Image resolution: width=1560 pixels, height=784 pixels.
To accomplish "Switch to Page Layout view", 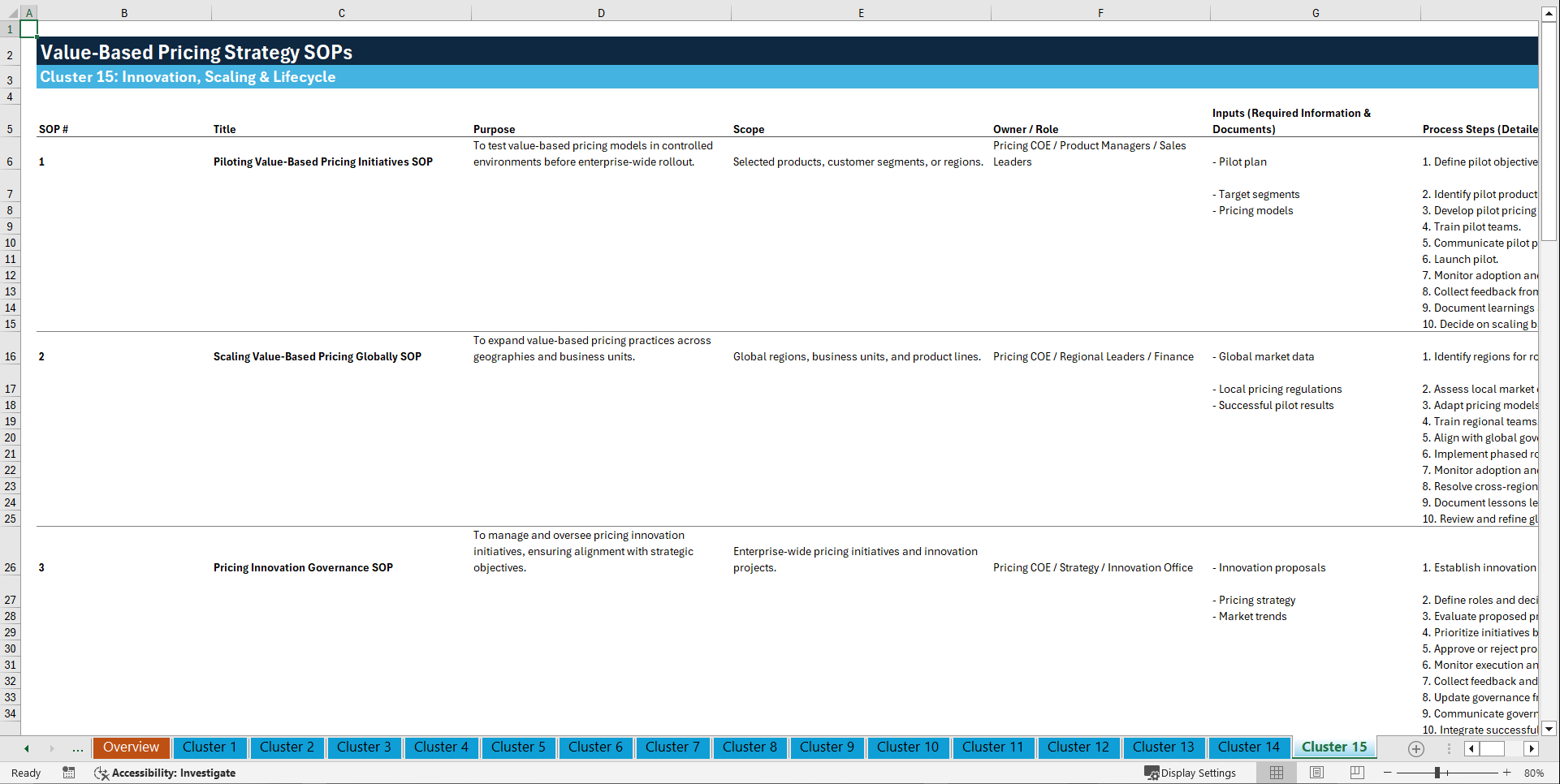I will point(1316,773).
